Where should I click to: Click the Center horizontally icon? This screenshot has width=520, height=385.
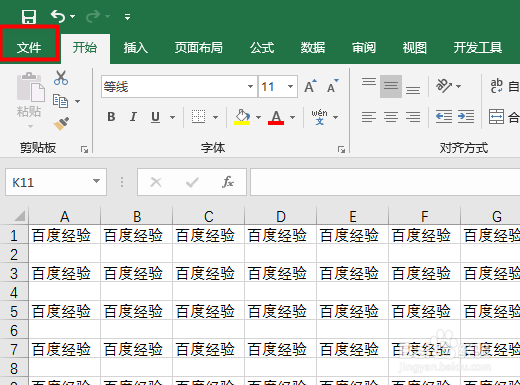391,117
